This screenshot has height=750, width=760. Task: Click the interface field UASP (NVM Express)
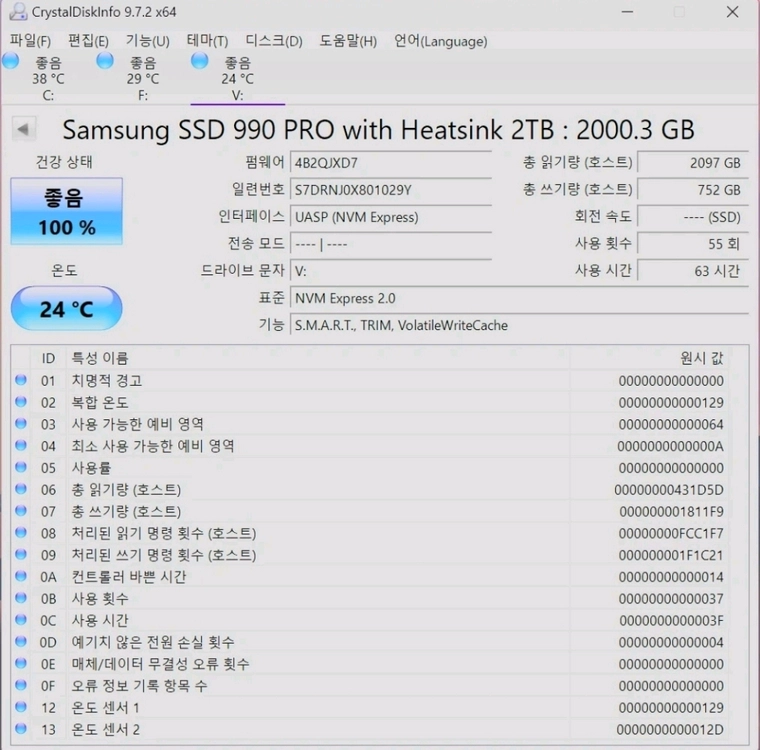coord(391,217)
